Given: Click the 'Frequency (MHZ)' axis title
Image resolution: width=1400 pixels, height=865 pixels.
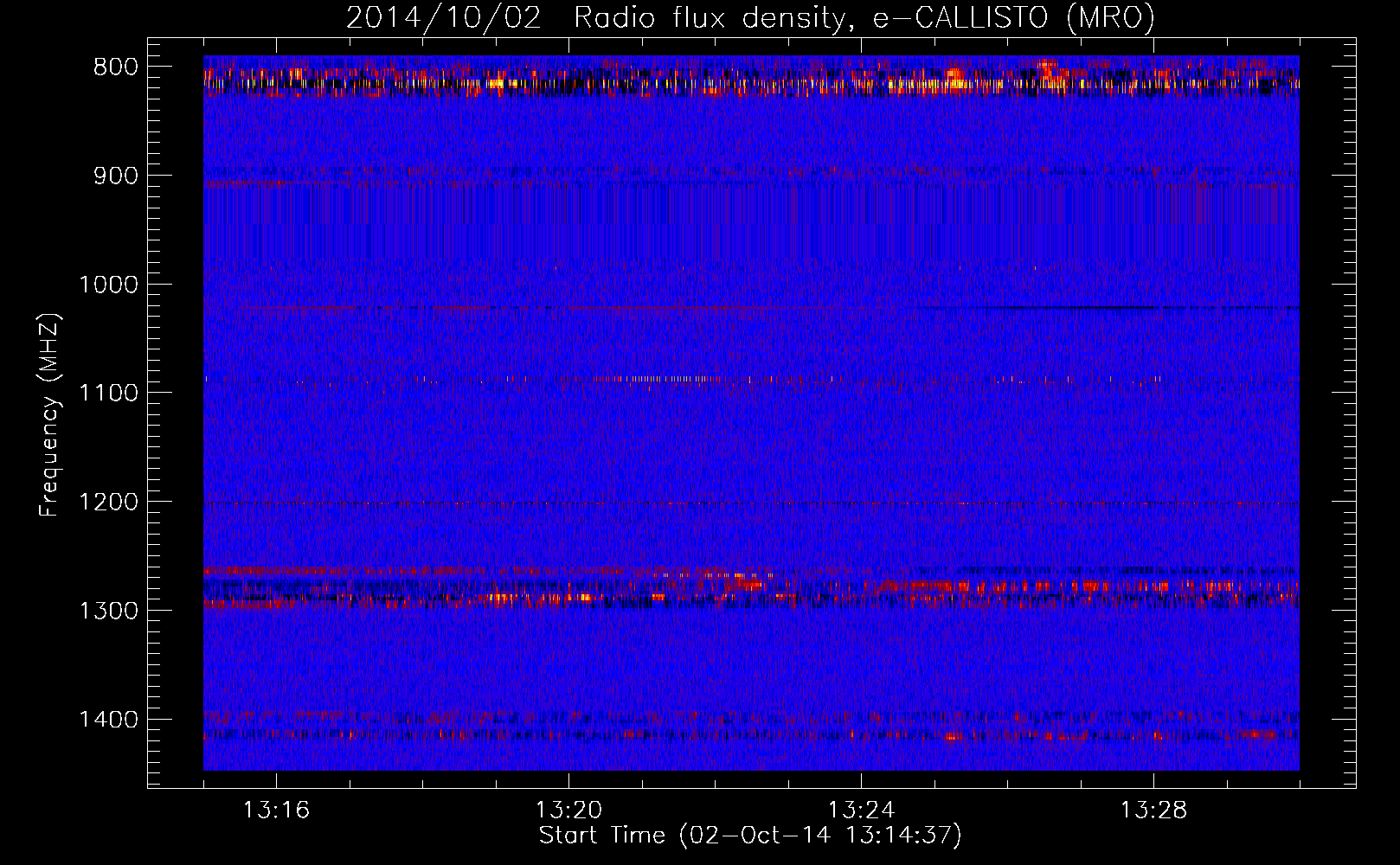Looking at the screenshot, I should [x=50, y=414].
